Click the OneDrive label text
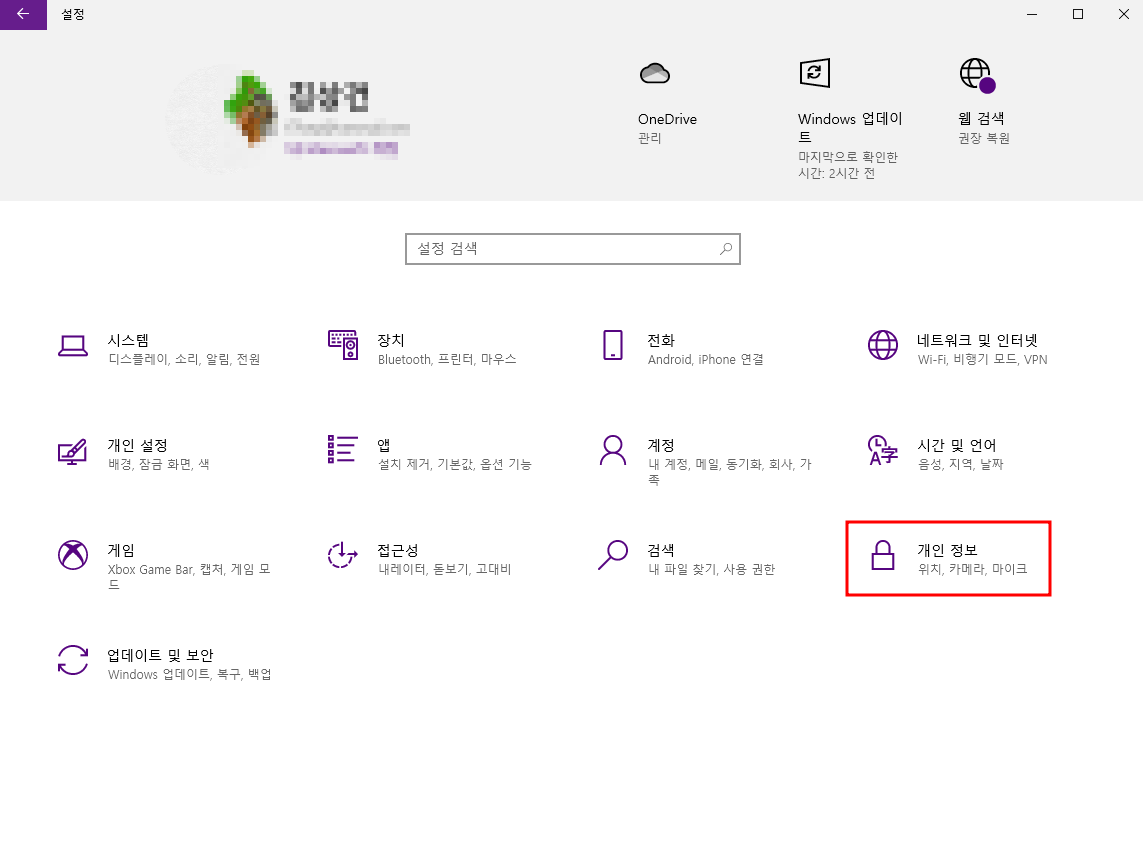Image resolution: width=1143 pixels, height=866 pixels. coord(667,119)
